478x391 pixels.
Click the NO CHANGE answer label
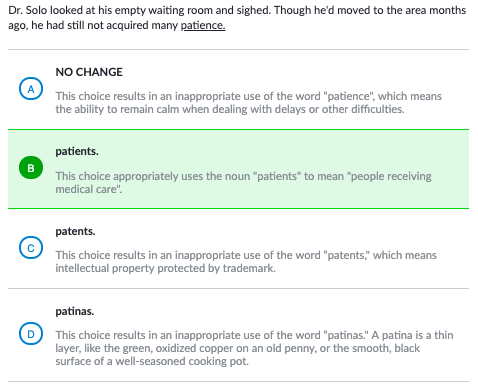[x=89, y=72]
